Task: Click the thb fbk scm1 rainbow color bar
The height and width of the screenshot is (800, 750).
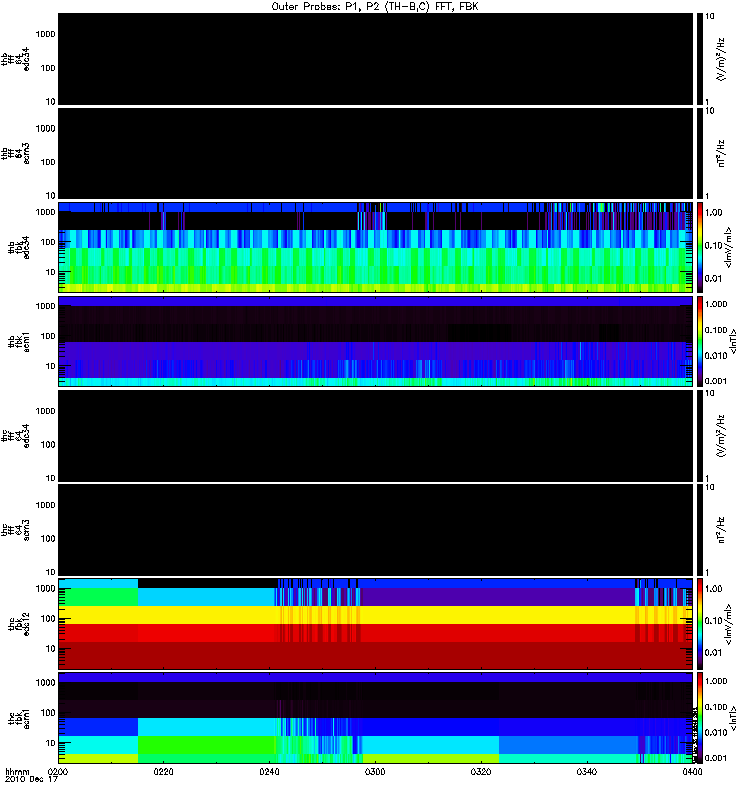Action: (x=700, y=341)
